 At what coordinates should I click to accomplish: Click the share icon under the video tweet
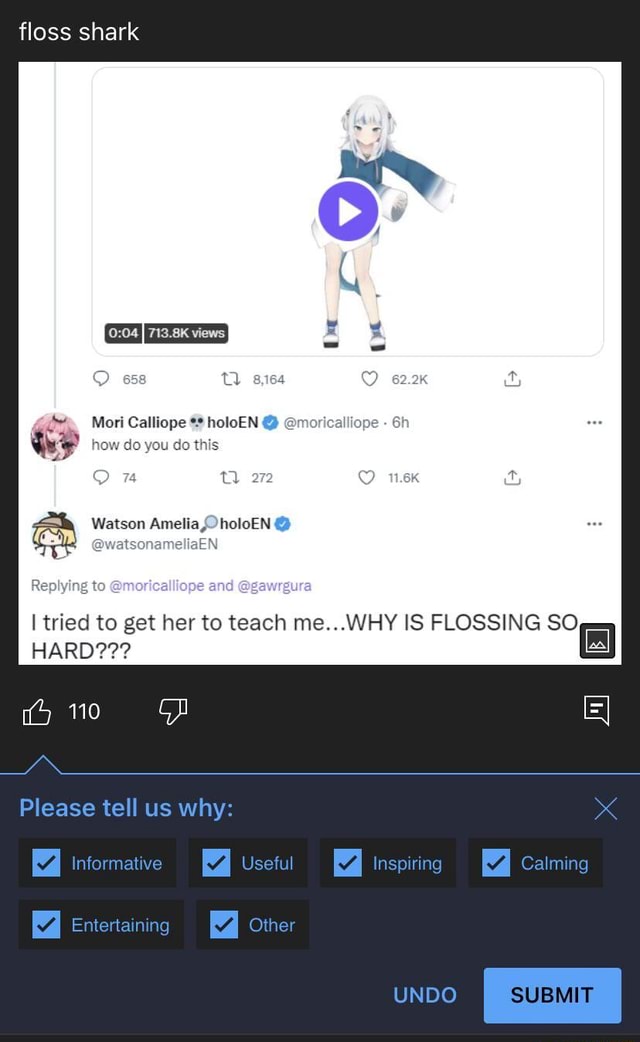511,379
